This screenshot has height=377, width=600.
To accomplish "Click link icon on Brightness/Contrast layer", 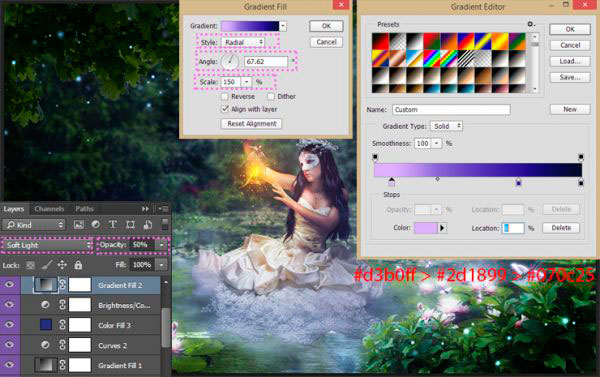I will tap(62, 305).
